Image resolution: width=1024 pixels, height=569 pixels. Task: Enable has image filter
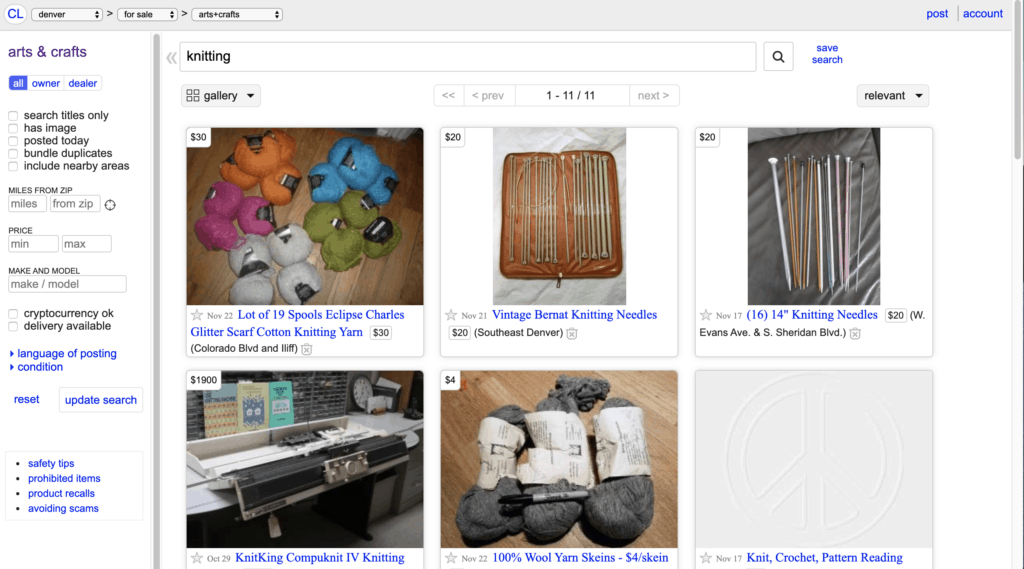(x=13, y=128)
